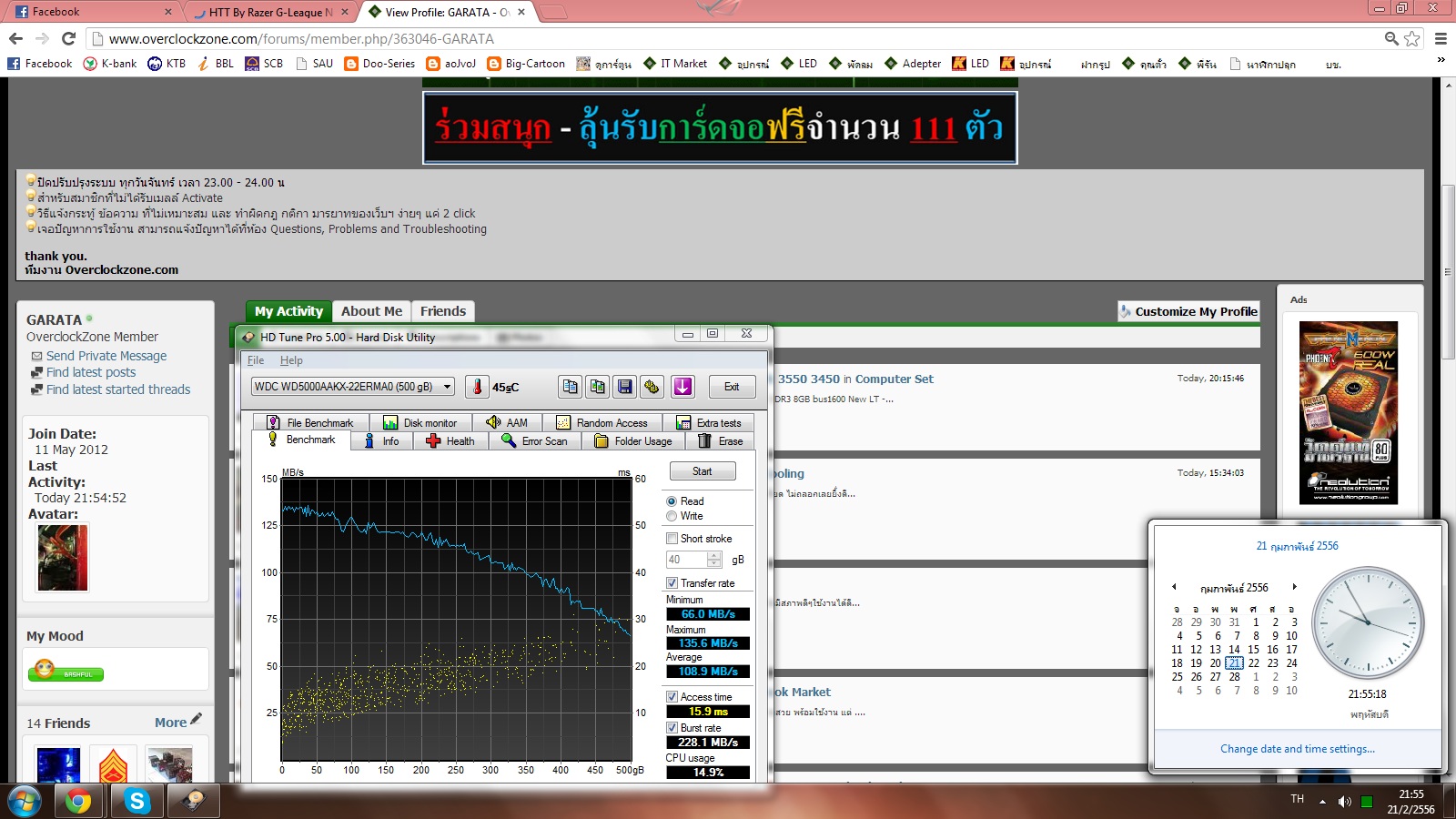The width and height of the screenshot is (1456, 819).
Task: Select the Write radio button
Action: click(x=672, y=516)
